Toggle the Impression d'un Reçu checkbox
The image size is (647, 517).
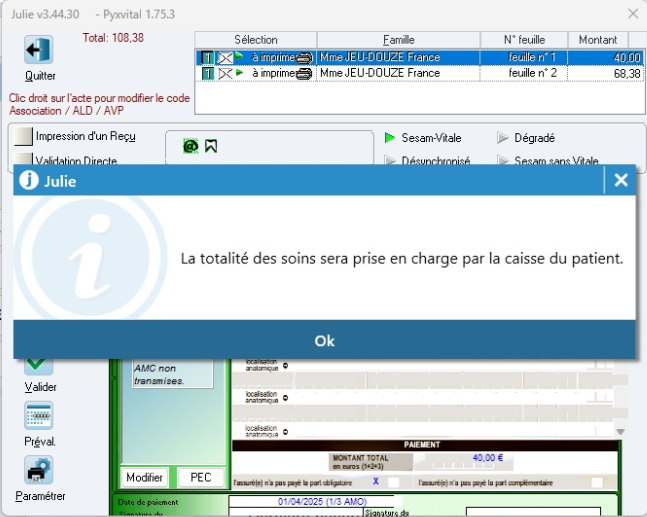pos(22,137)
